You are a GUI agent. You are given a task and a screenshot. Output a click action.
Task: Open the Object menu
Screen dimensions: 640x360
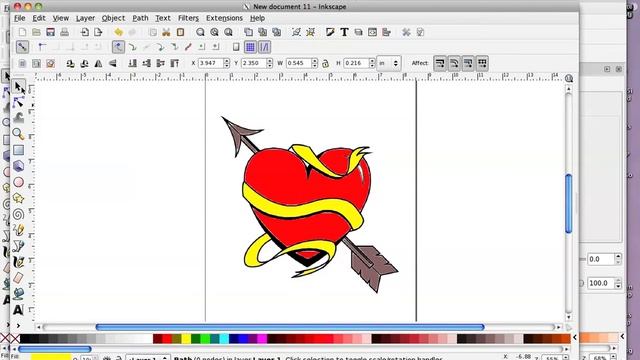[113, 18]
